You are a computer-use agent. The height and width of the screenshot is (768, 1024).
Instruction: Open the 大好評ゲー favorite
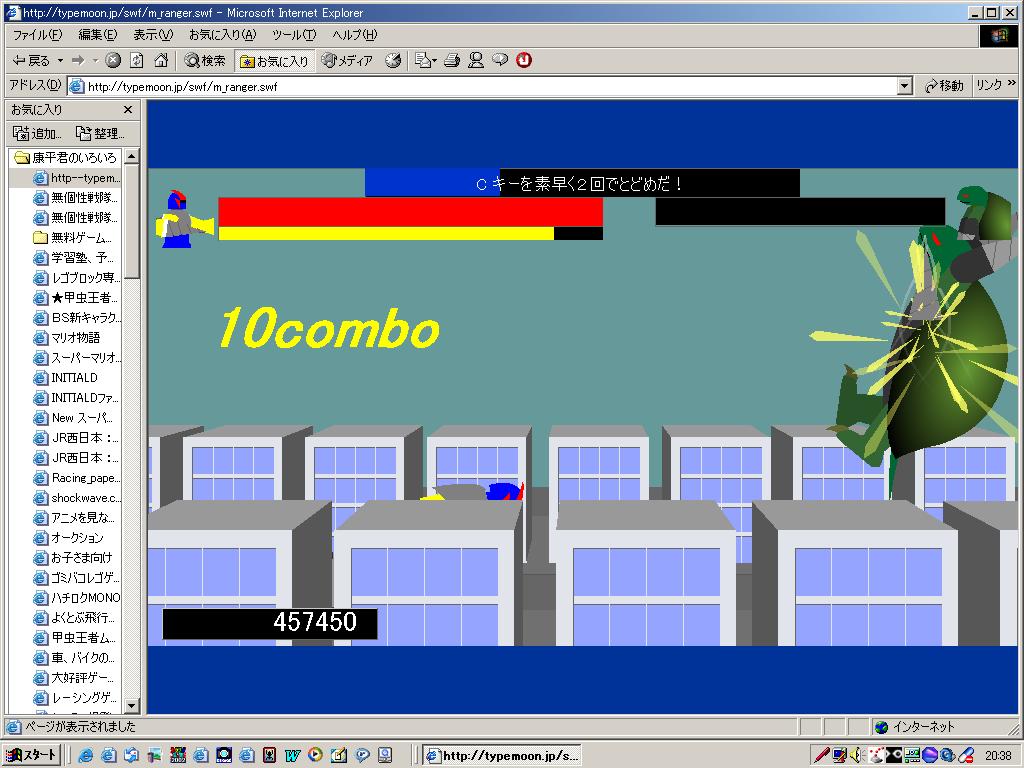click(73, 678)
